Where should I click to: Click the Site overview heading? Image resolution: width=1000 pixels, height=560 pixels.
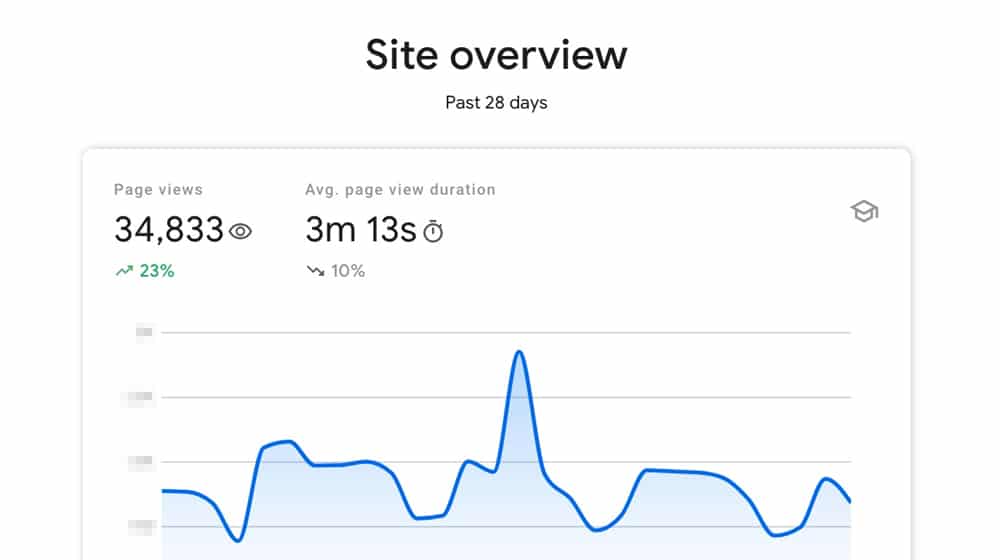point(496,55)
